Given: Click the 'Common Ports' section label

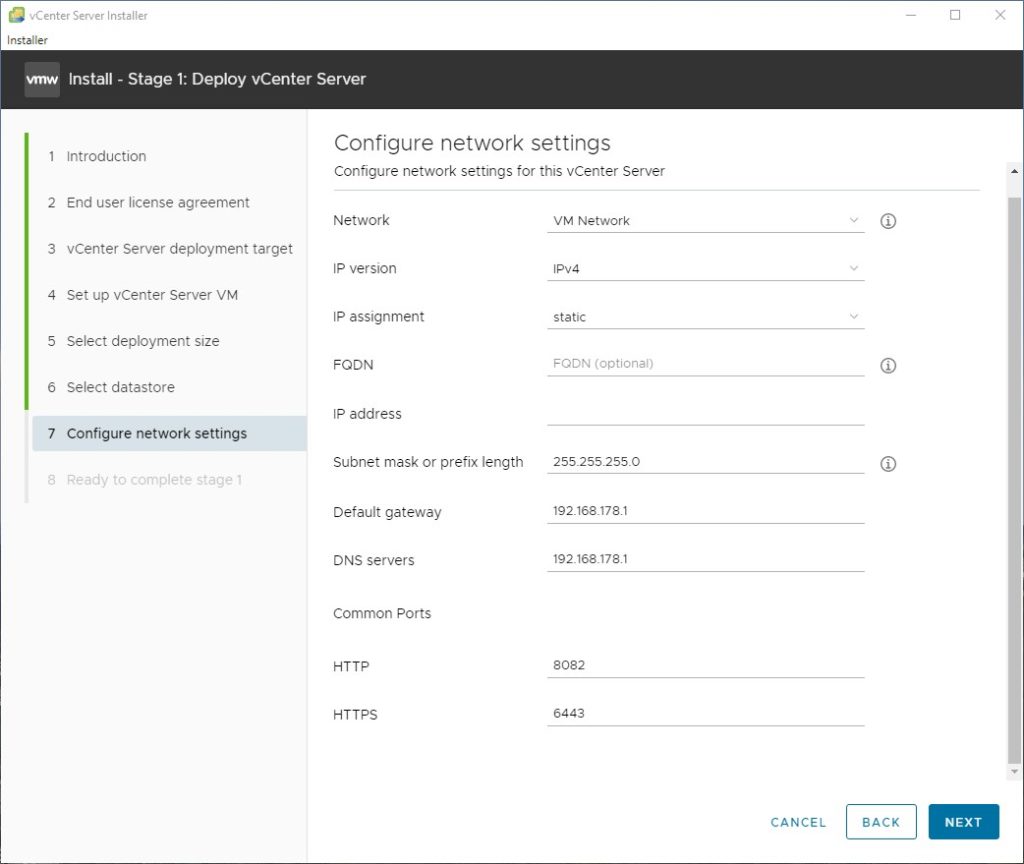Looking at the screenshot, I should pos(382,613).
